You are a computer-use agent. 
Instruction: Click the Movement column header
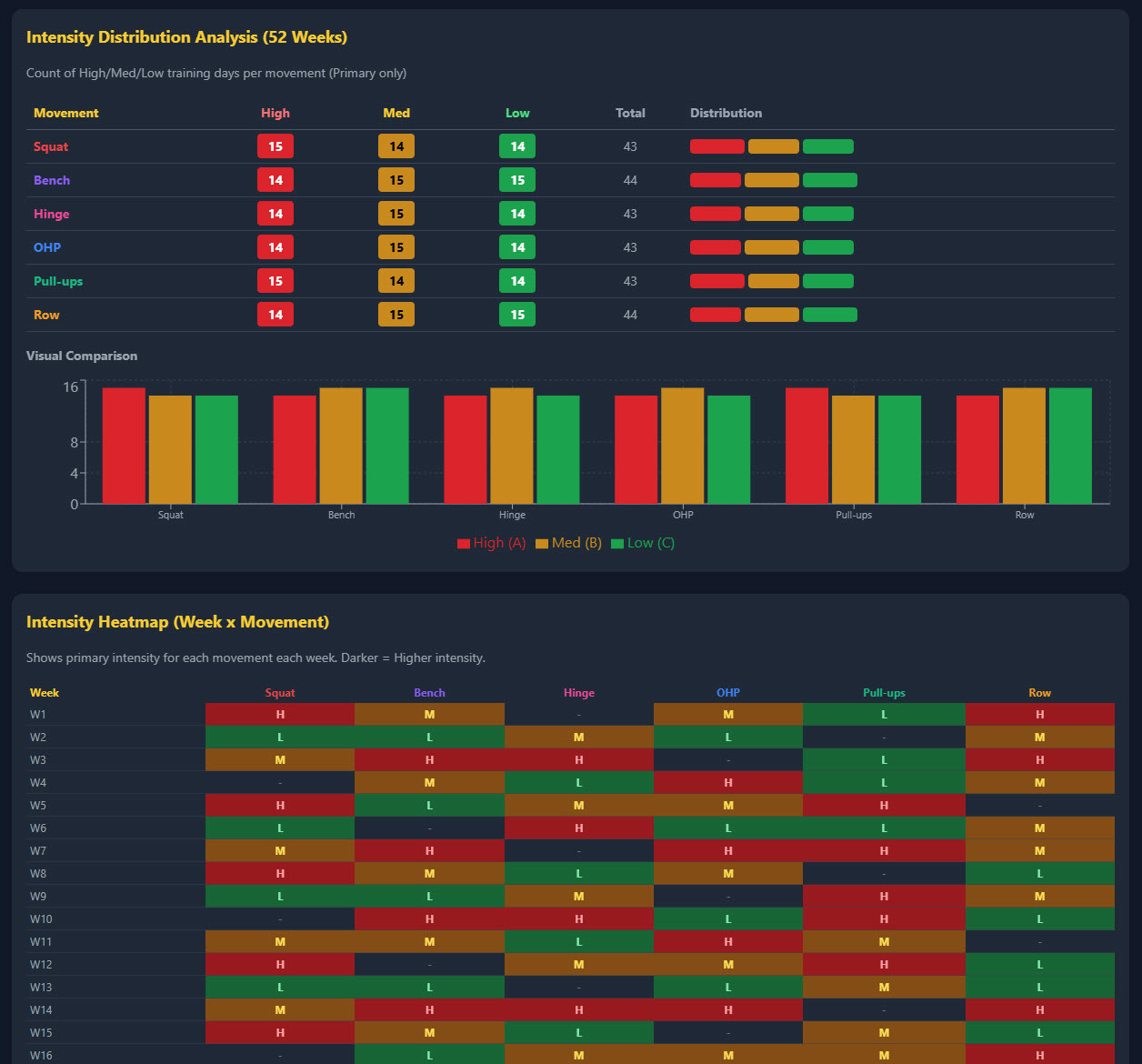(x=66, y=113)
